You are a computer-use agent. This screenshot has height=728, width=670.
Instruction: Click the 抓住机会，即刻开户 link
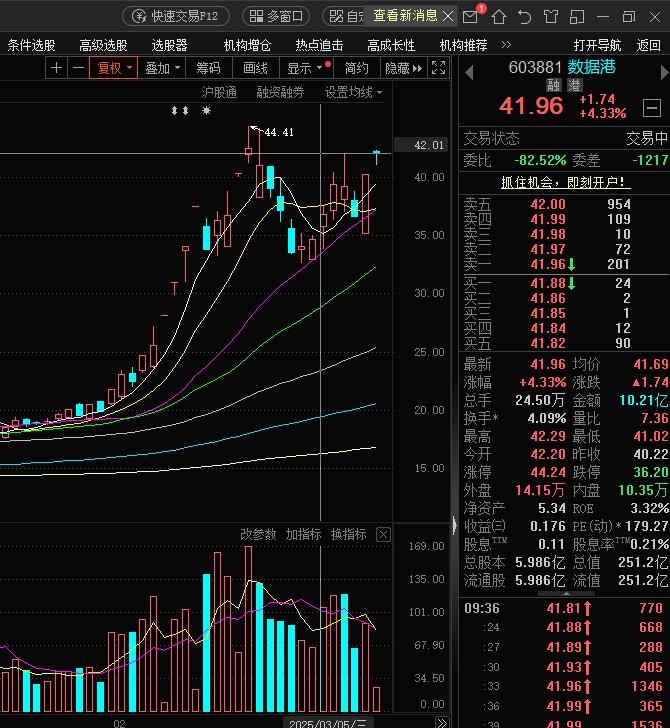coord(565,182)
